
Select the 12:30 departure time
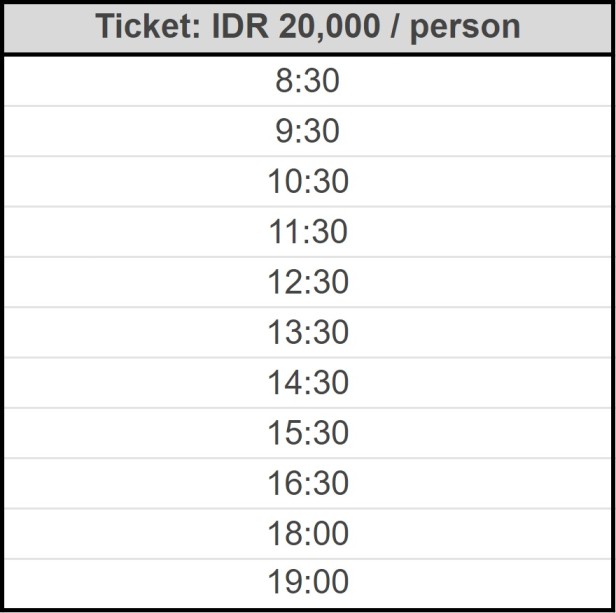(x=308, y=282)
